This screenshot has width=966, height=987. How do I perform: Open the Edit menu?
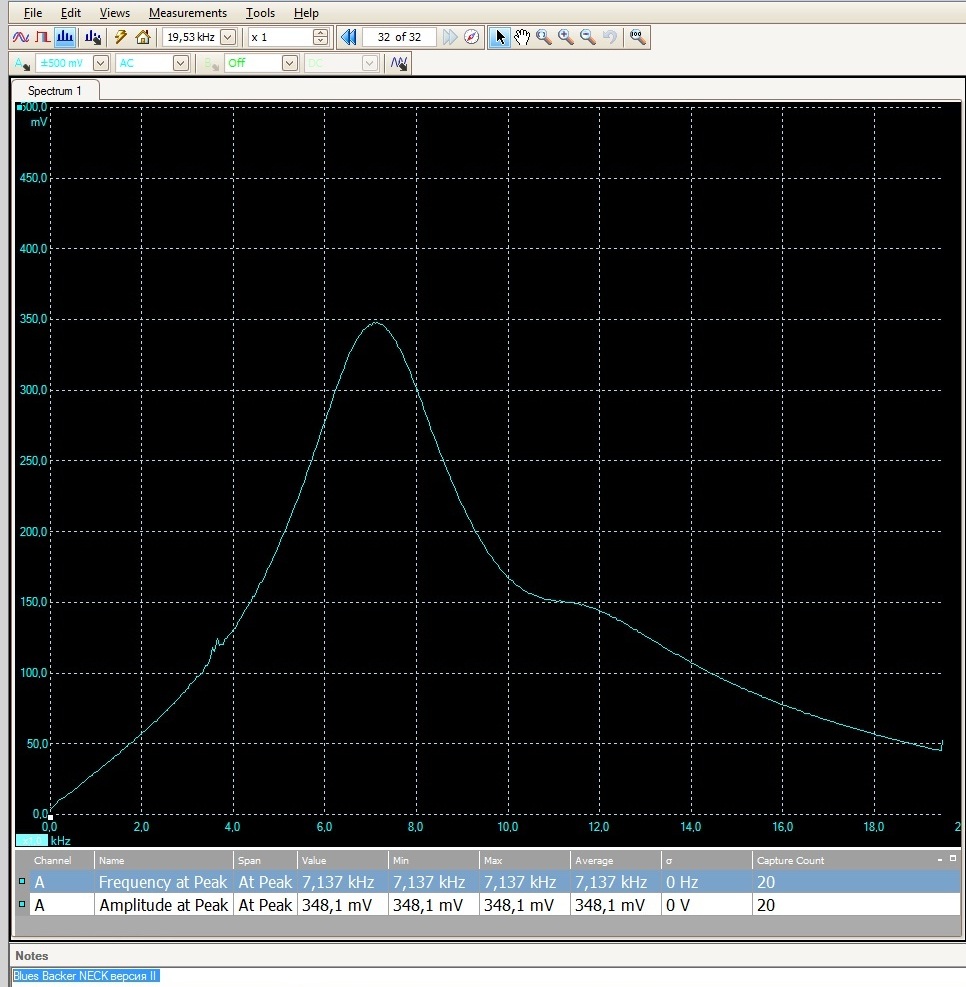(x=70, y=13)
